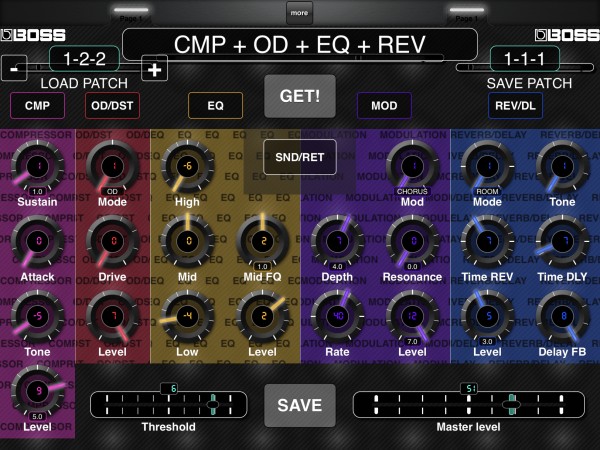600x450 pixels.
Task: Click the modulation Level knob
Action: (412, 316)
